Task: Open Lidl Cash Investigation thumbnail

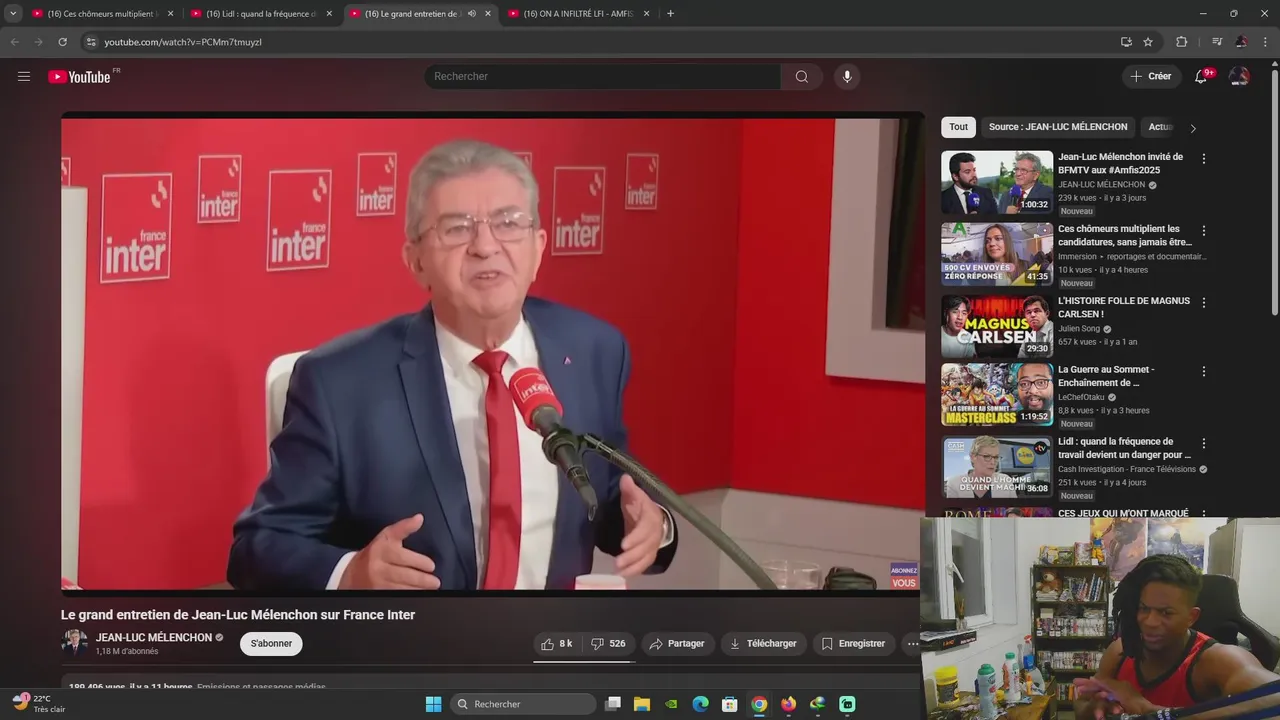Action: pos(997,467)
